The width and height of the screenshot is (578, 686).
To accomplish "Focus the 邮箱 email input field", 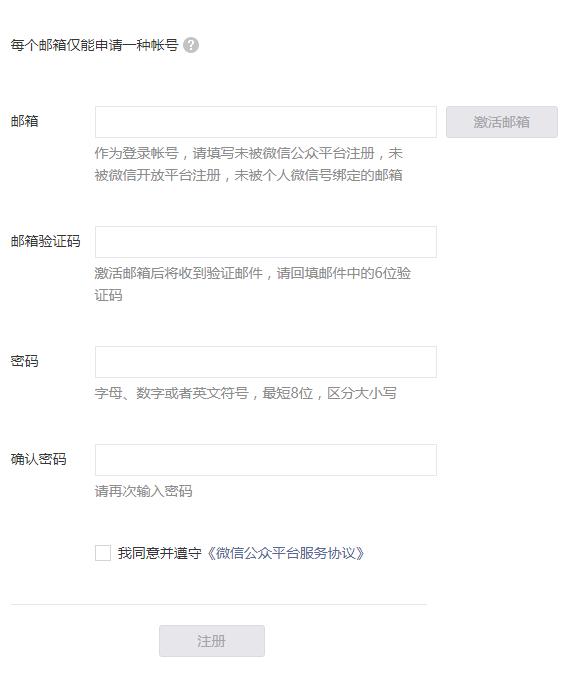I will [x=266, y=122].
